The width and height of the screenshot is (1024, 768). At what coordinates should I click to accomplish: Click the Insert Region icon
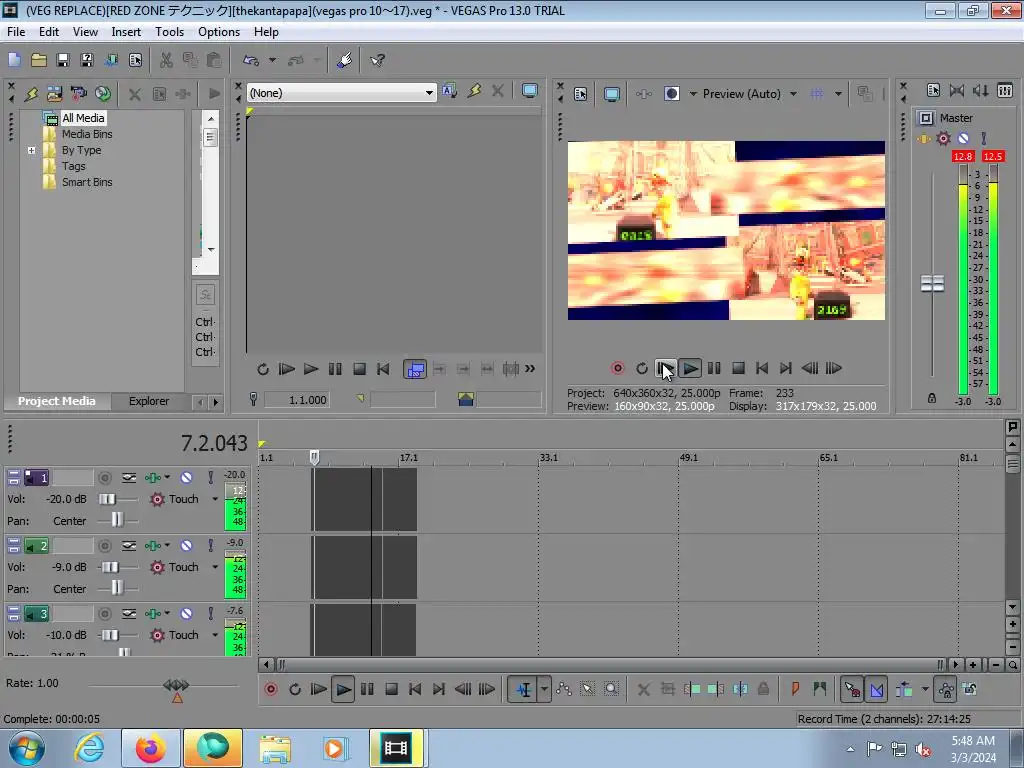pos(819,689)
